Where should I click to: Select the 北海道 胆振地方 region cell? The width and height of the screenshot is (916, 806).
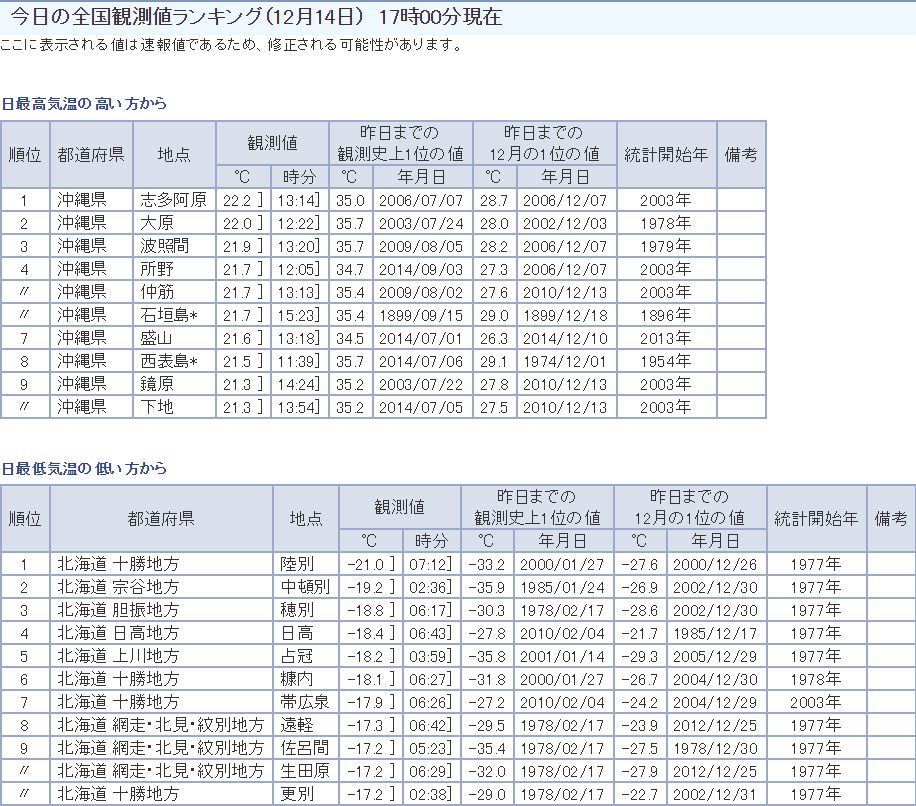(118, 611)
